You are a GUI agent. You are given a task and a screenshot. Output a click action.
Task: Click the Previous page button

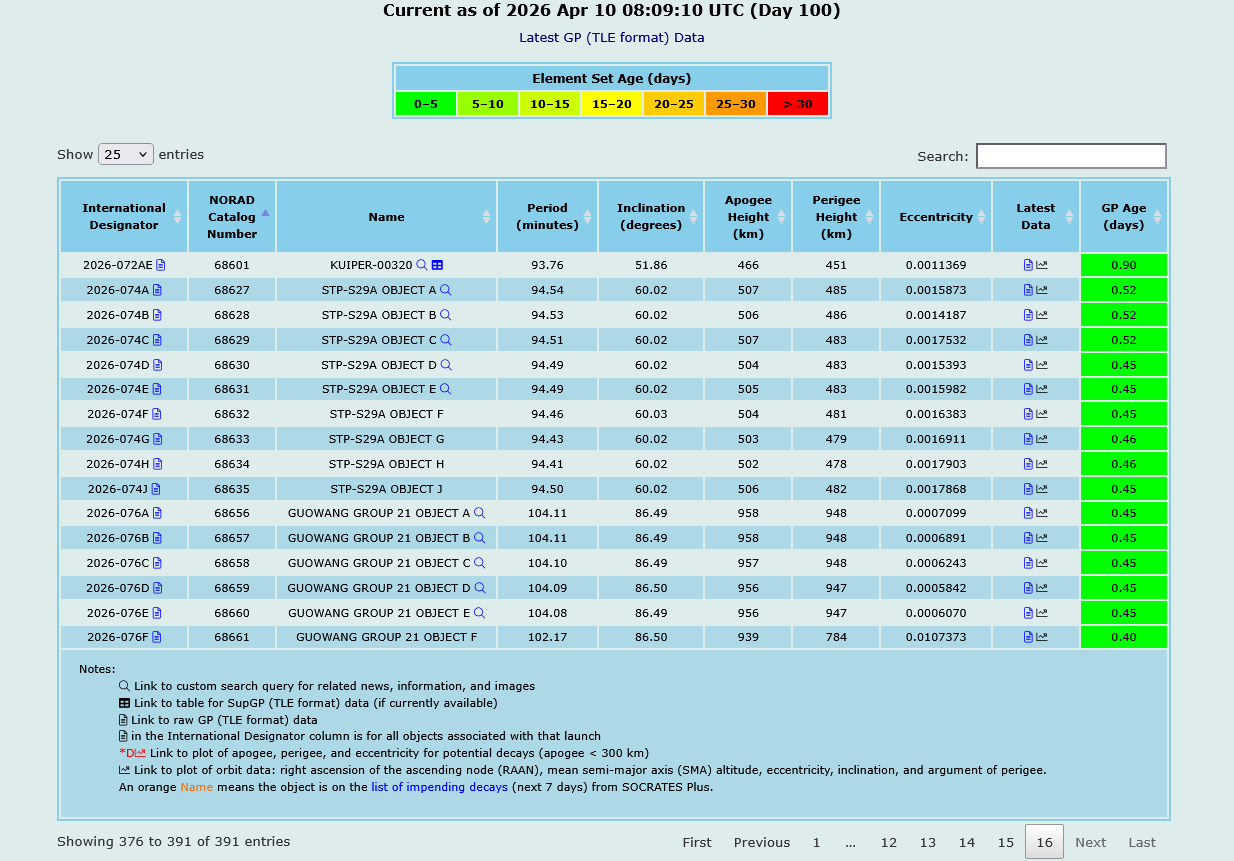[761, 842]
